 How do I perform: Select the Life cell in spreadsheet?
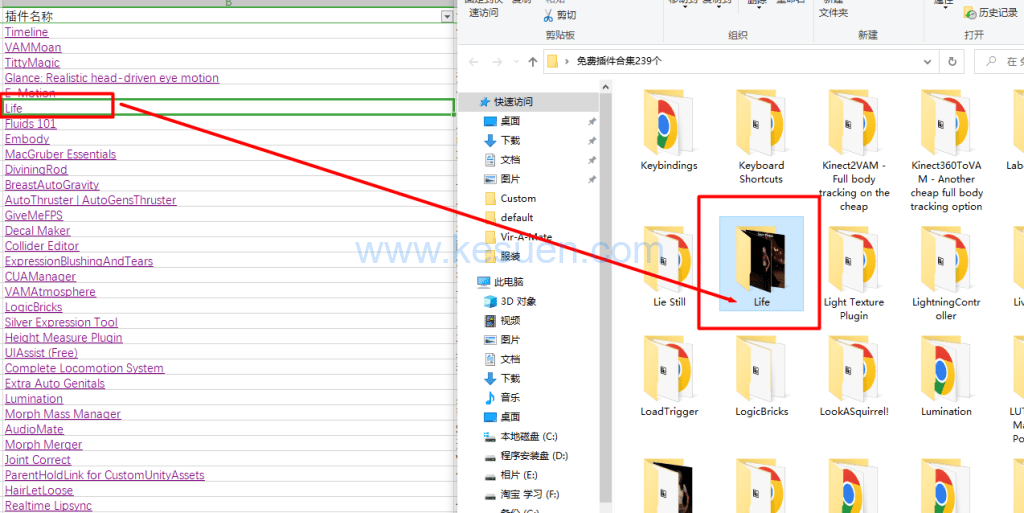click(x=230, y=108)
